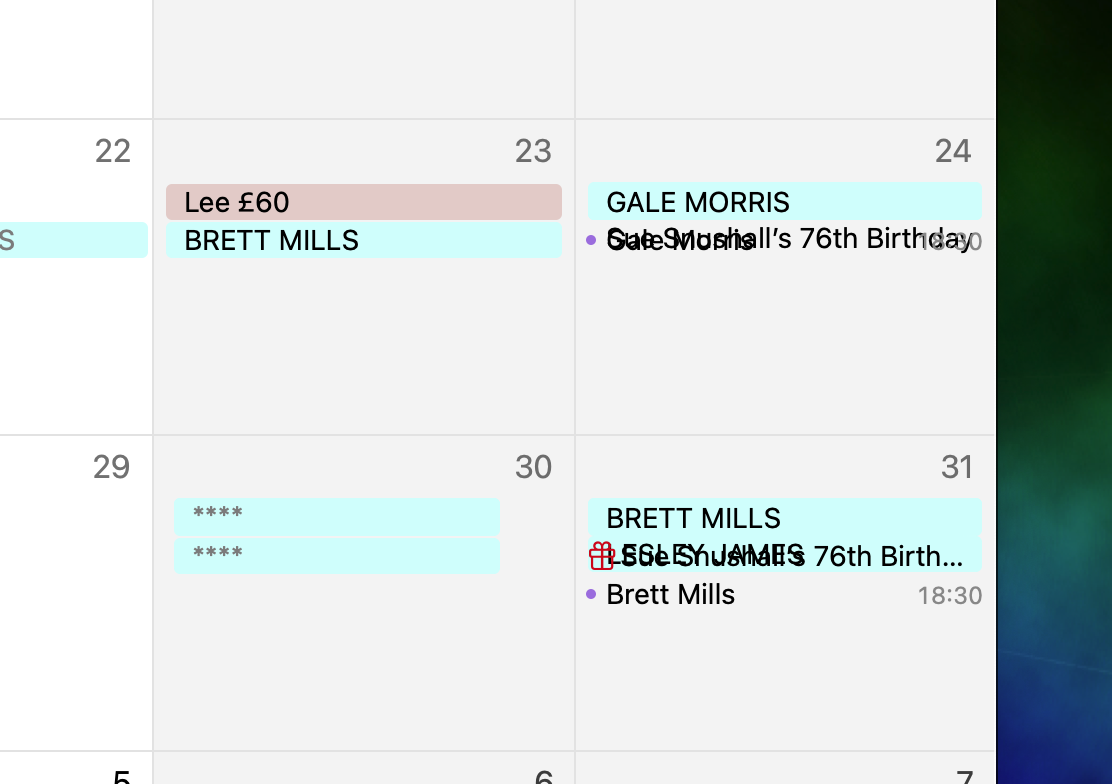Click the desktop wallpaper beside the calendar
1112x784 pixels.
pyautogui.click(x=1054, y=400)
